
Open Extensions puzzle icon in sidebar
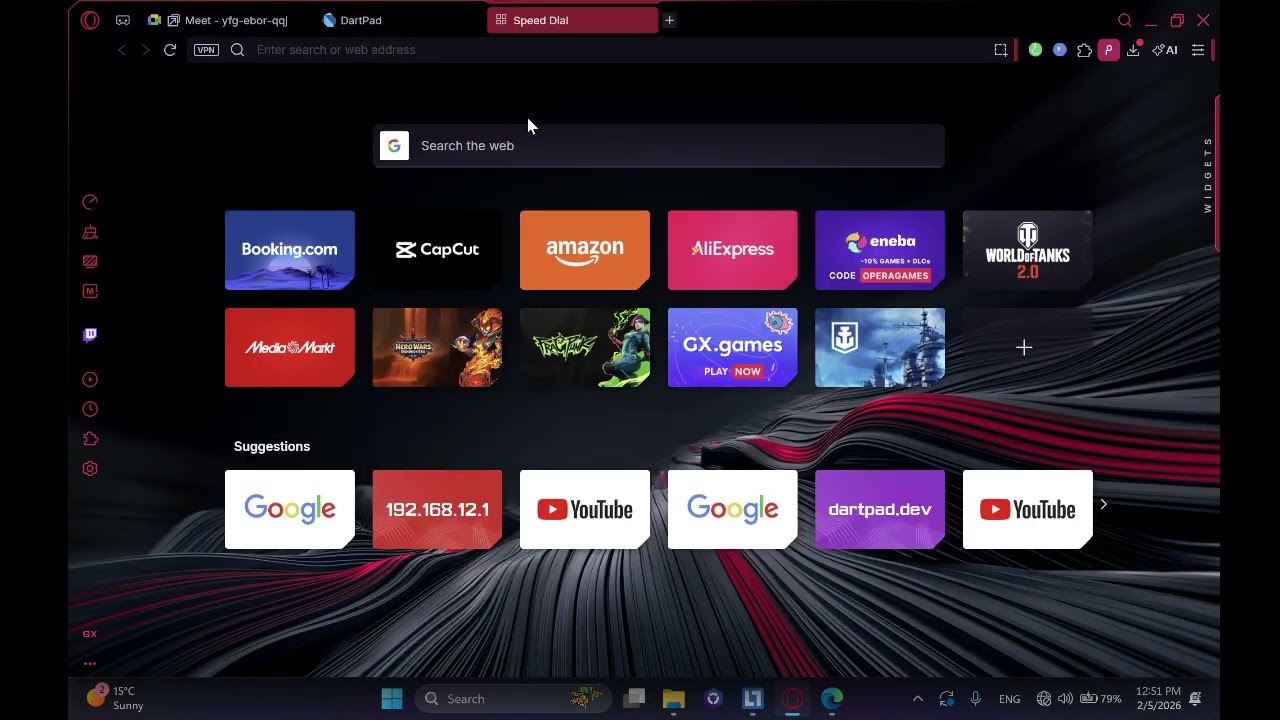point(90,439)
